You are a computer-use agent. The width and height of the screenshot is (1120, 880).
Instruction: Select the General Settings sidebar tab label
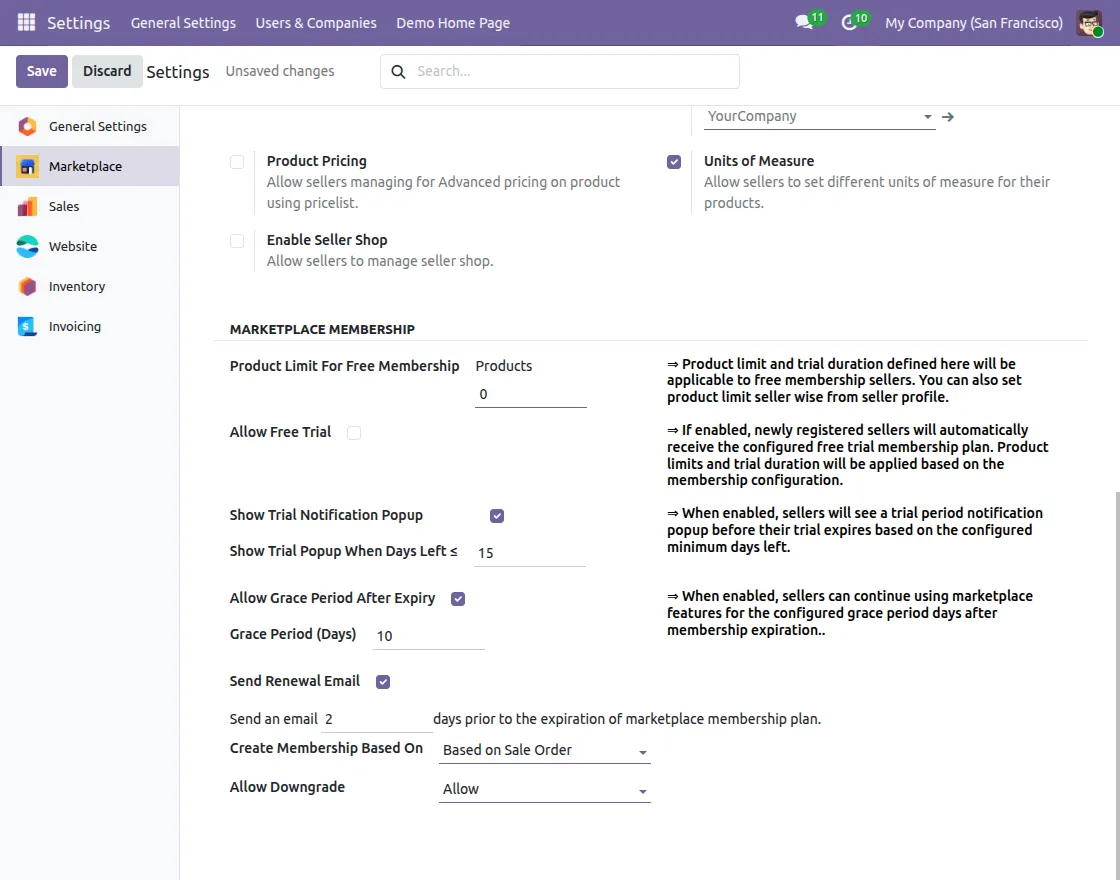[98, 126]
